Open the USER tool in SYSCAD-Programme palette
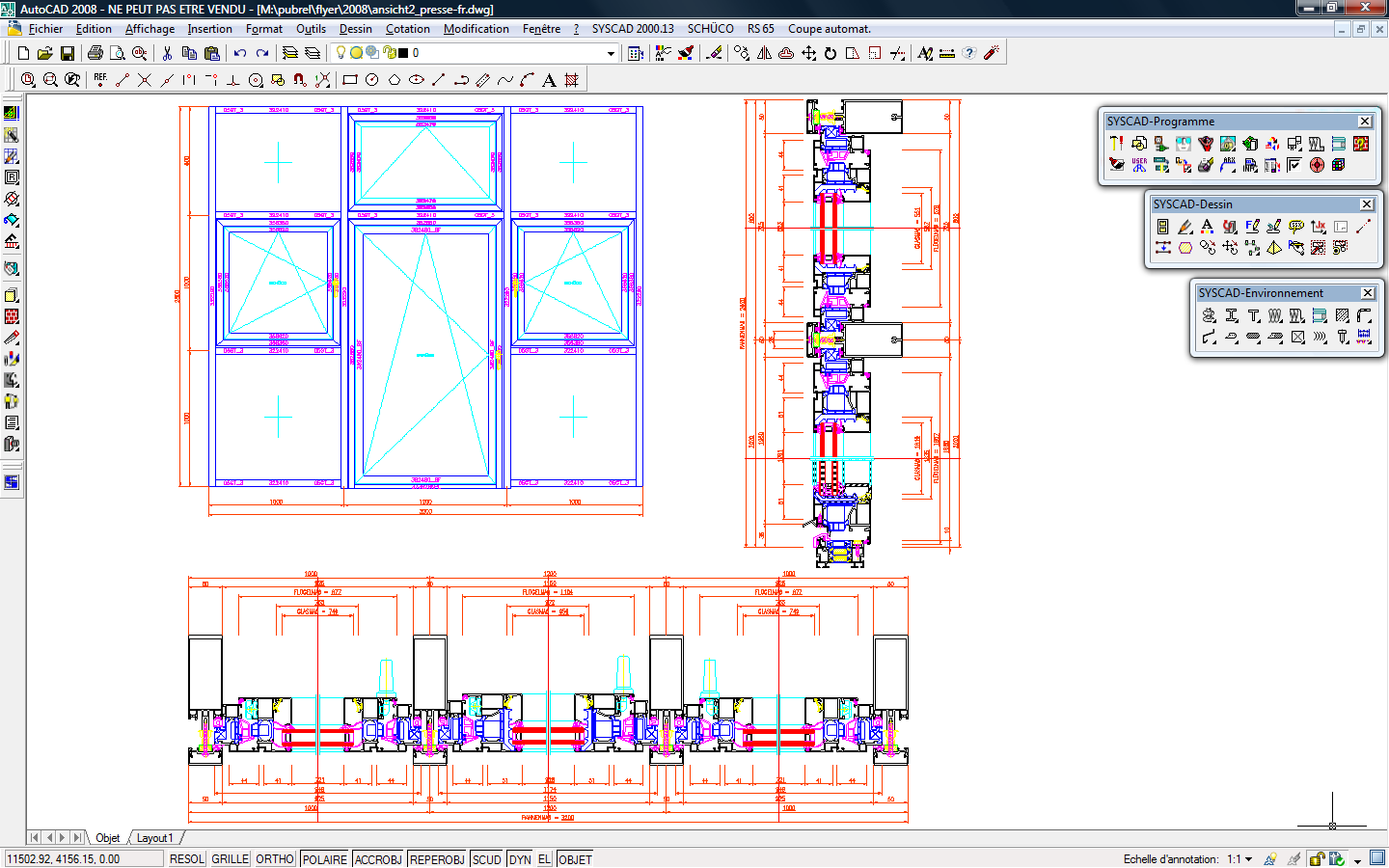1389x868 pixels. [x=1139, y=165]
